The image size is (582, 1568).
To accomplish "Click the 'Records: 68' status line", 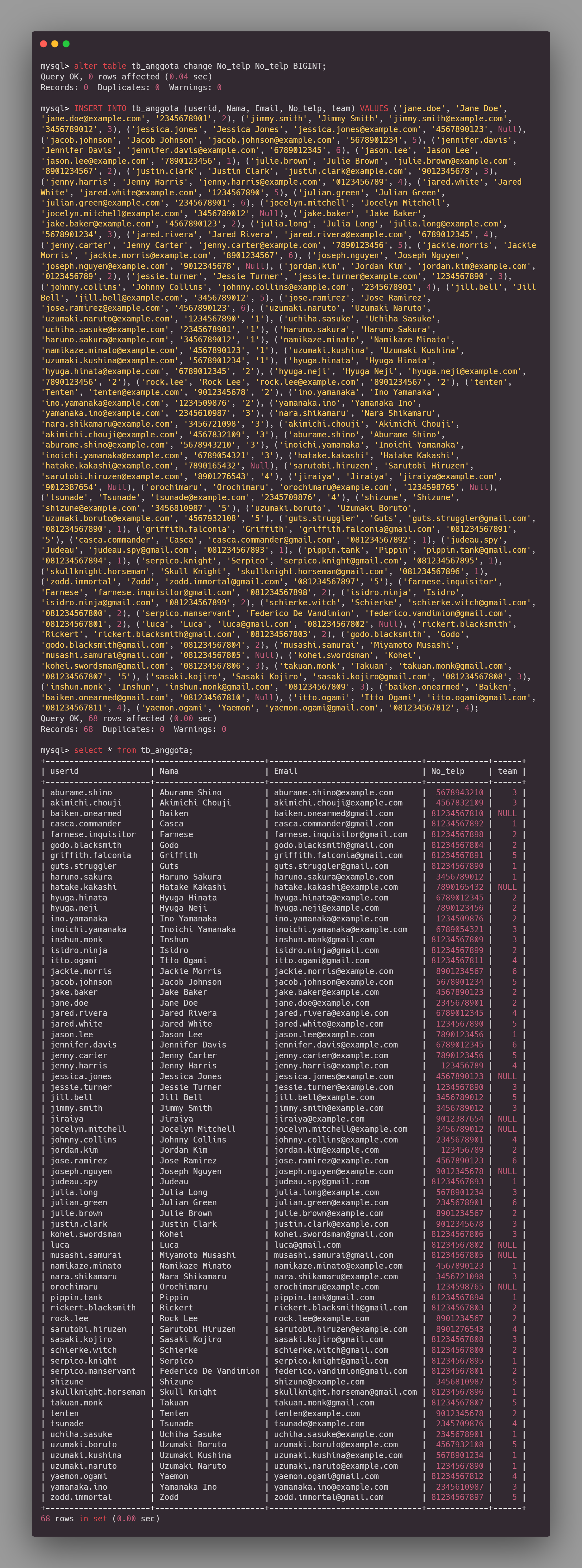I will pyautogui.click(x=67, y=729).
